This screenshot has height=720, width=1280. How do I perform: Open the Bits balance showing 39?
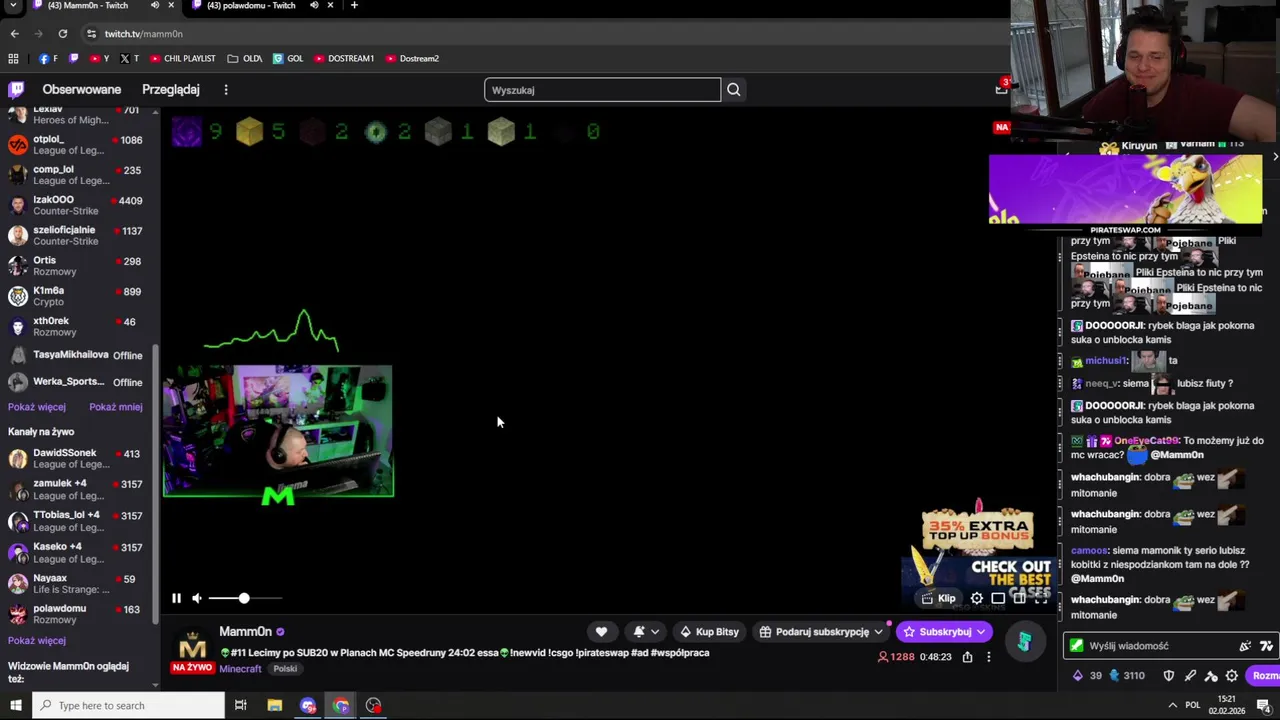(1087, 675)
